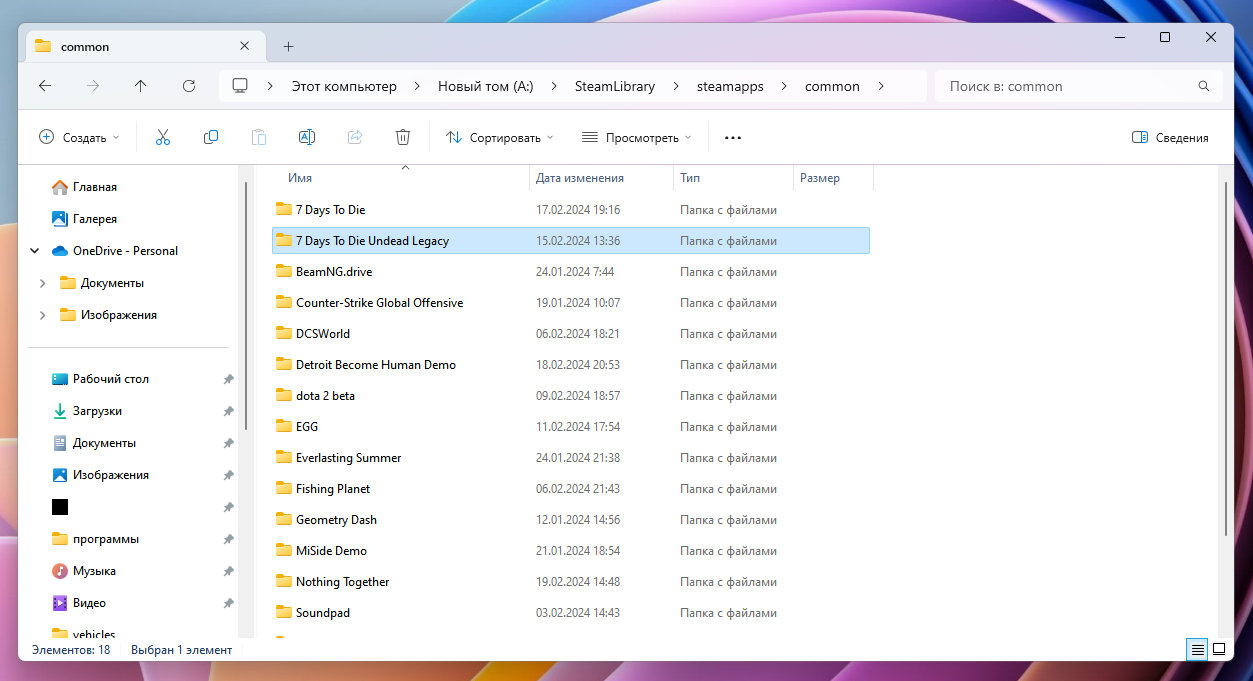Collapse the OneDrive - Personal tree node
1253x681 pixels.
(x=35, y=251)
